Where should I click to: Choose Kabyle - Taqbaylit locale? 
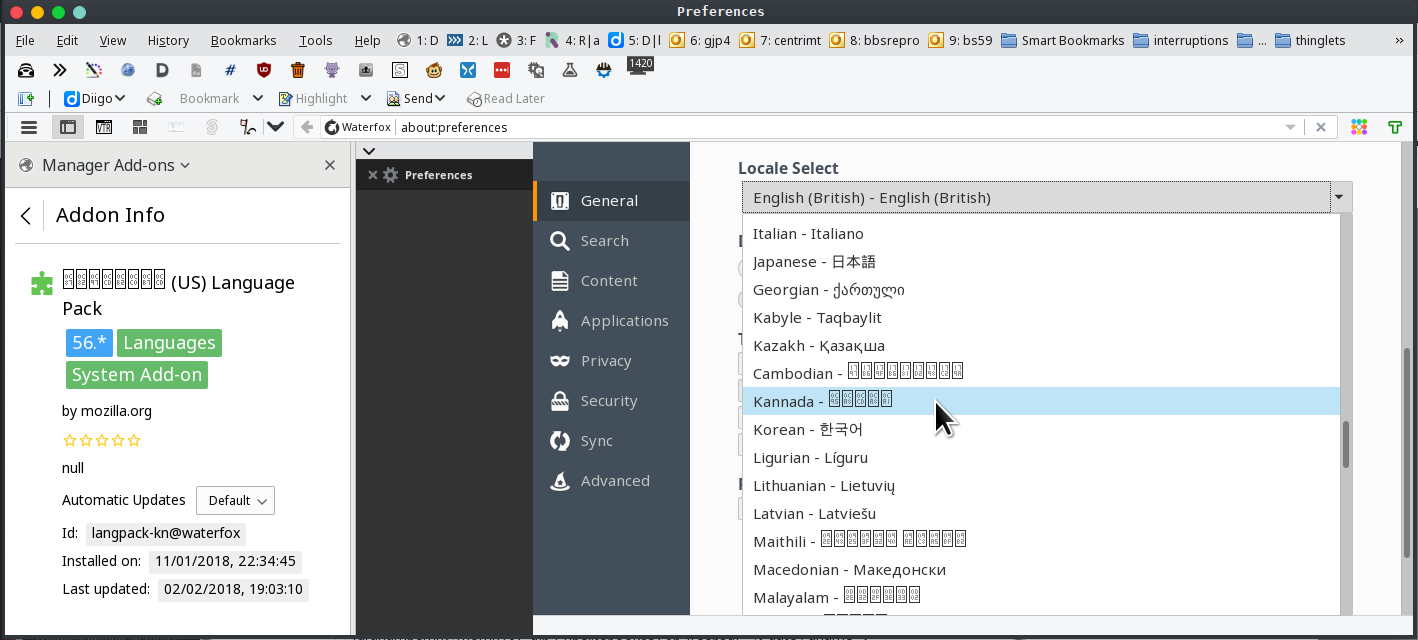point(1041,317)
